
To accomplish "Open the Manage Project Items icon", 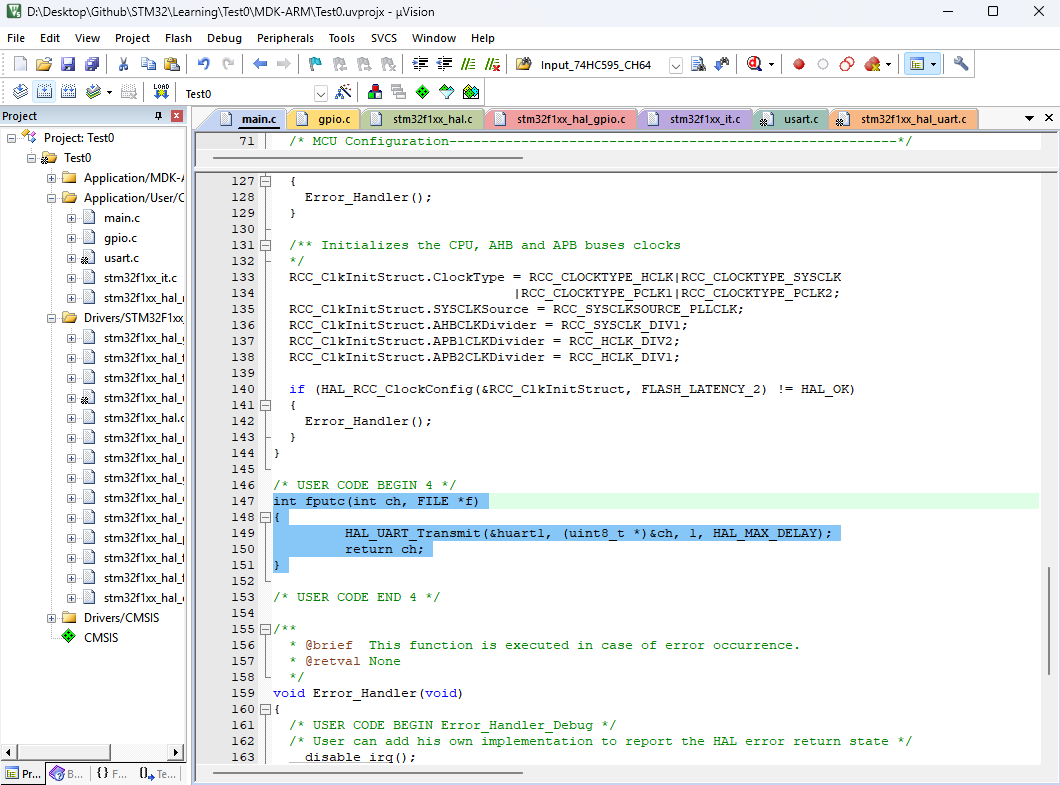I will click(375, 92).
